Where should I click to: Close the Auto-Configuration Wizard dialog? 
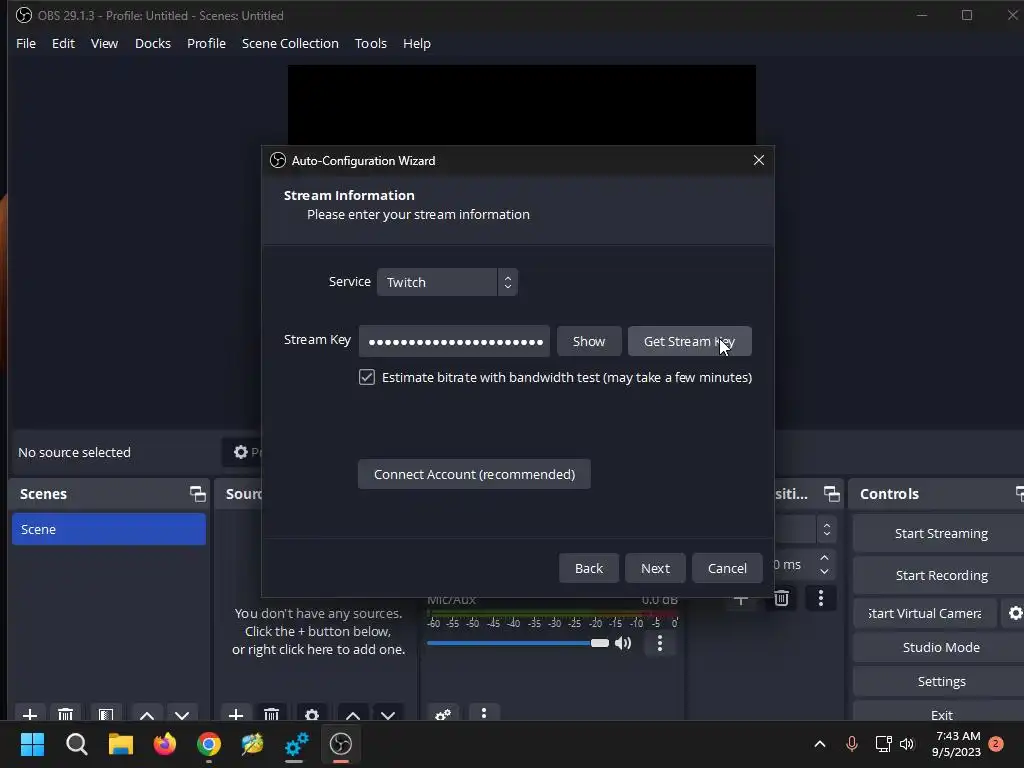(758, 160)
